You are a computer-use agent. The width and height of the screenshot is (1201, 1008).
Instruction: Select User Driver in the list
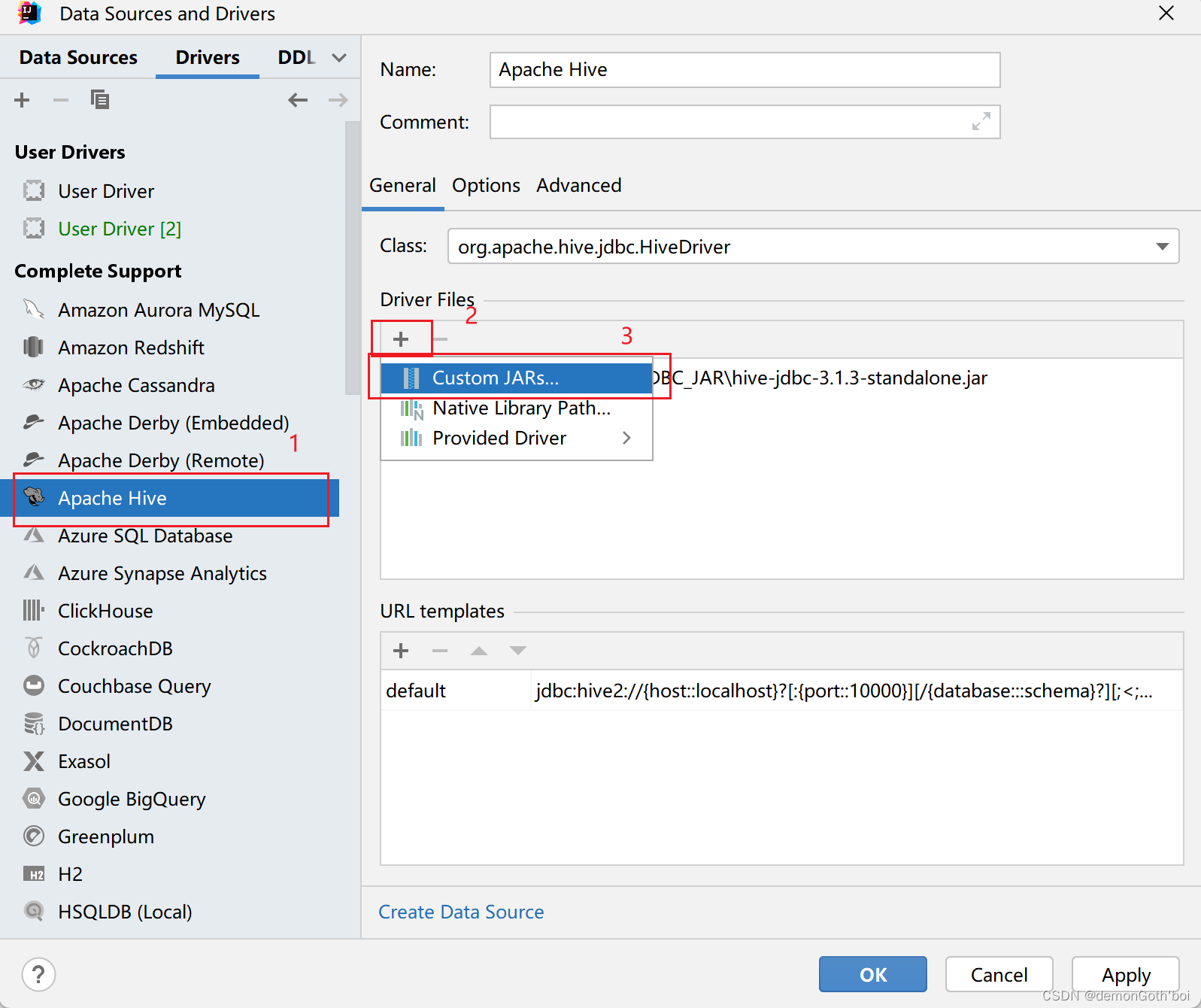(x=106, y=191)
